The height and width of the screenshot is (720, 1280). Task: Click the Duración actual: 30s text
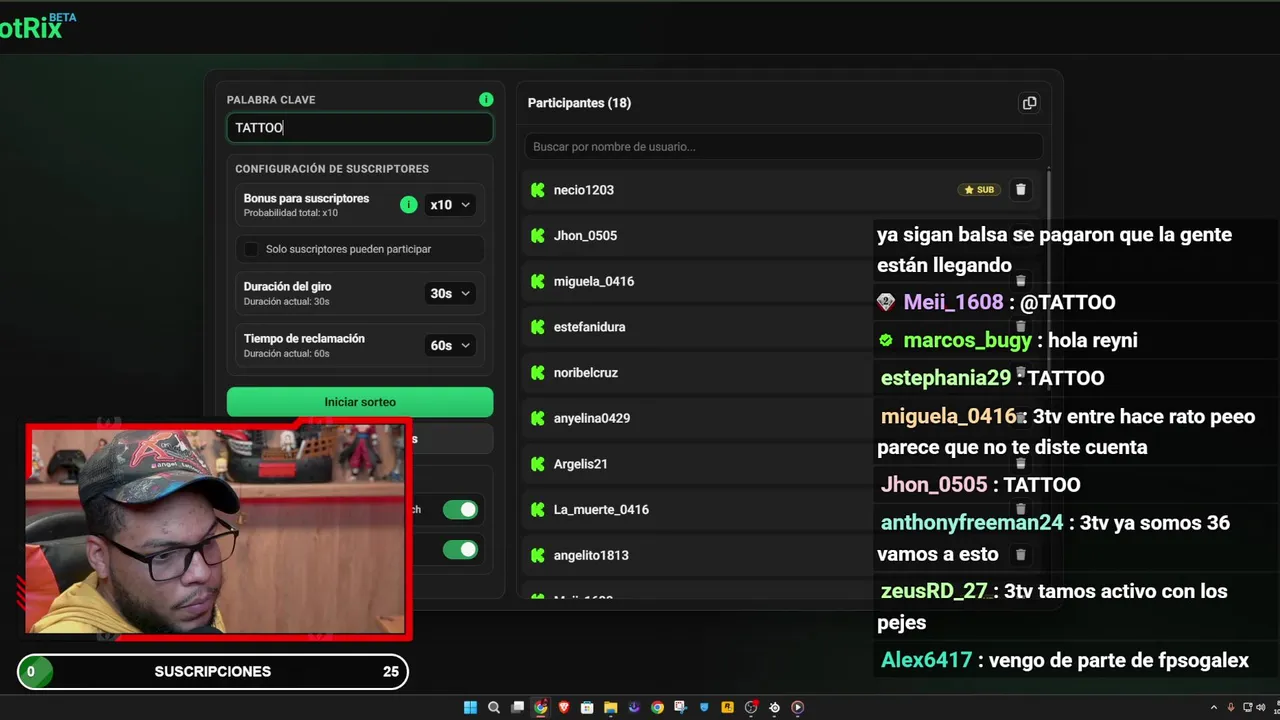[x=287, y=302]
